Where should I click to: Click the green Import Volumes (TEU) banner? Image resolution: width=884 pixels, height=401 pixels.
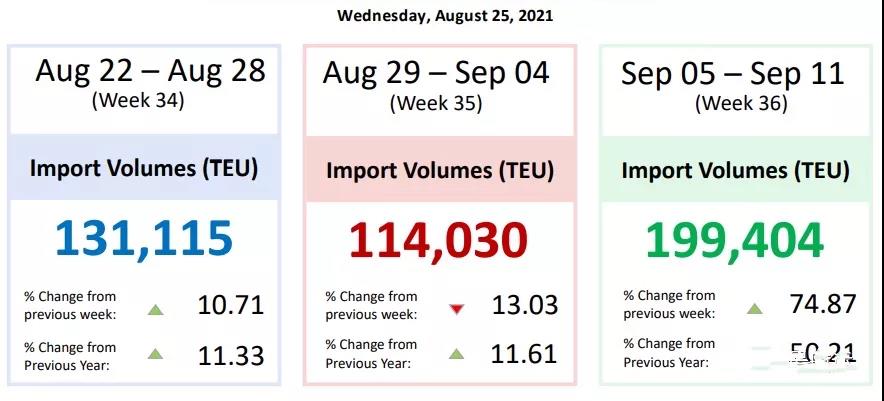click(x=735, y=170)
